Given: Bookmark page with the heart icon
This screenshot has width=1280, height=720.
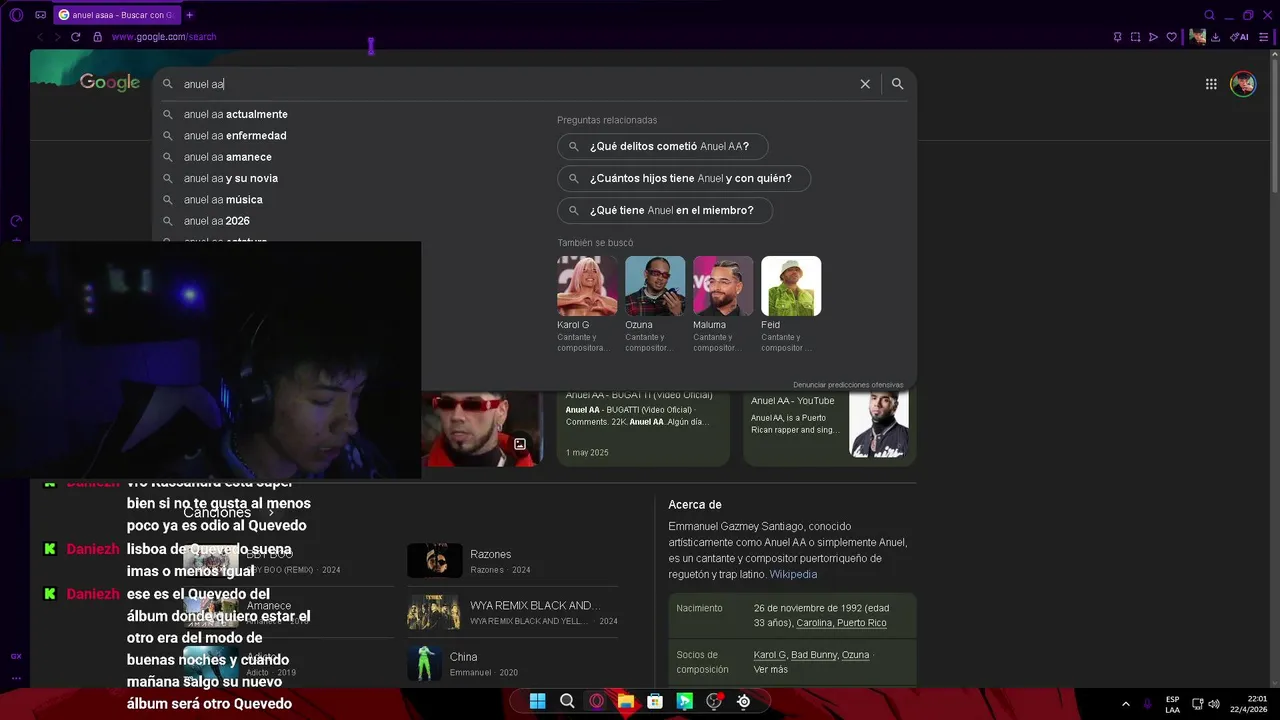Looking at the screenshot, I should pyautogui.click(x=1171, y=37).
